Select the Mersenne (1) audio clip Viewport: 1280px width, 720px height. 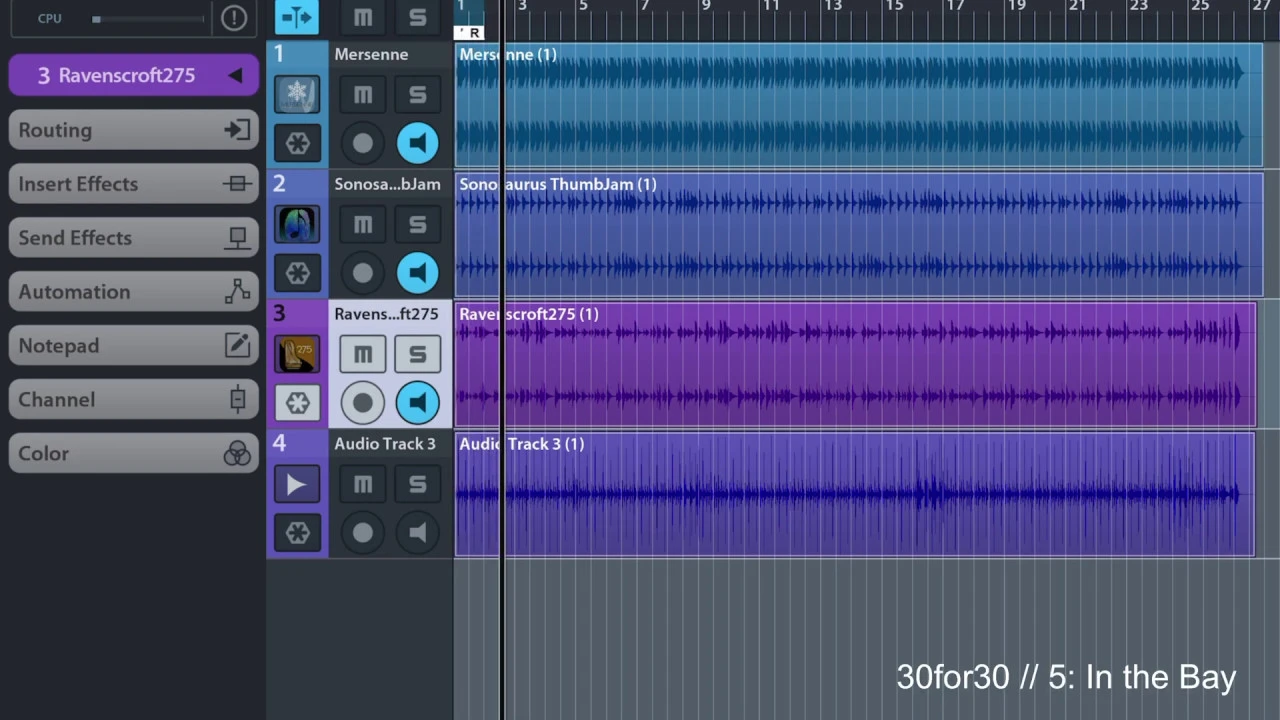(858, 105)
